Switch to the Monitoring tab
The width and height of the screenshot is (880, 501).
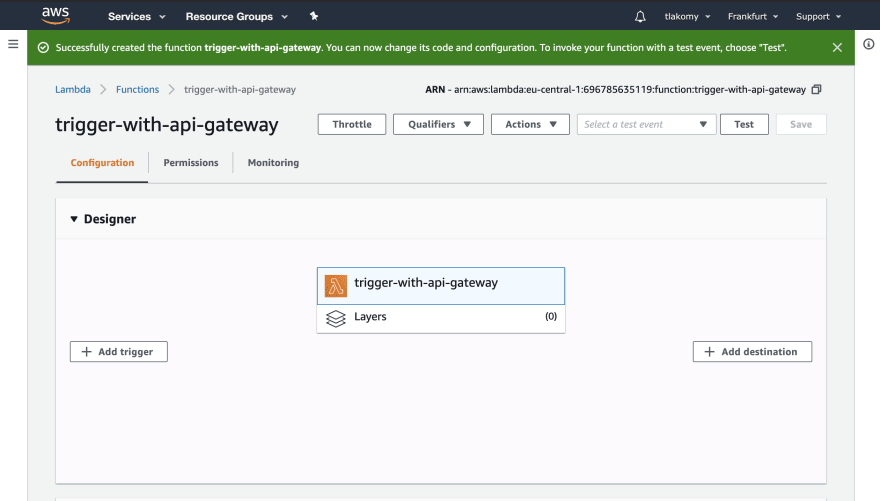click(x=273, y=163)
